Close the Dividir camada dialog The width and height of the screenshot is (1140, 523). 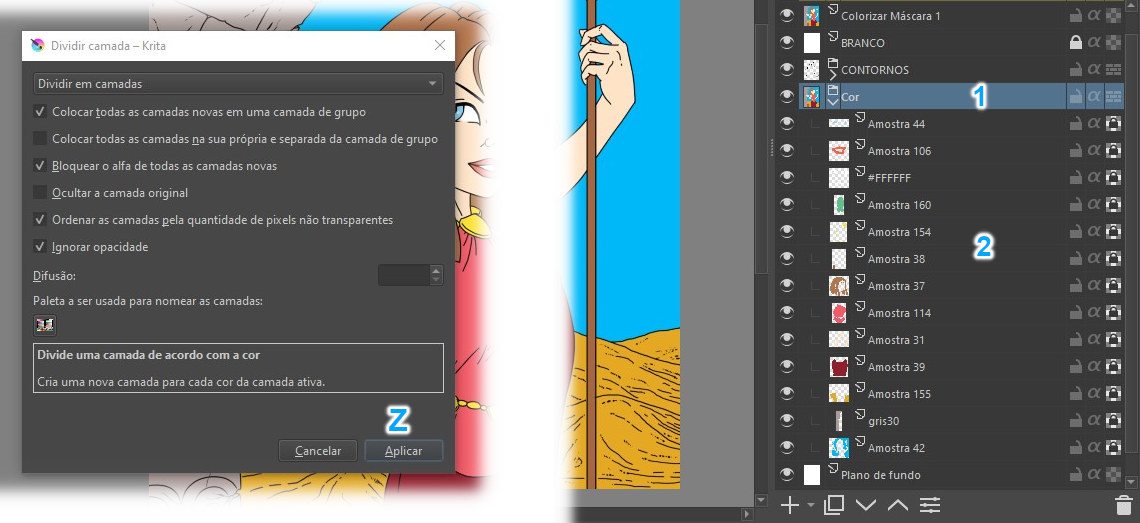(439, 45)
